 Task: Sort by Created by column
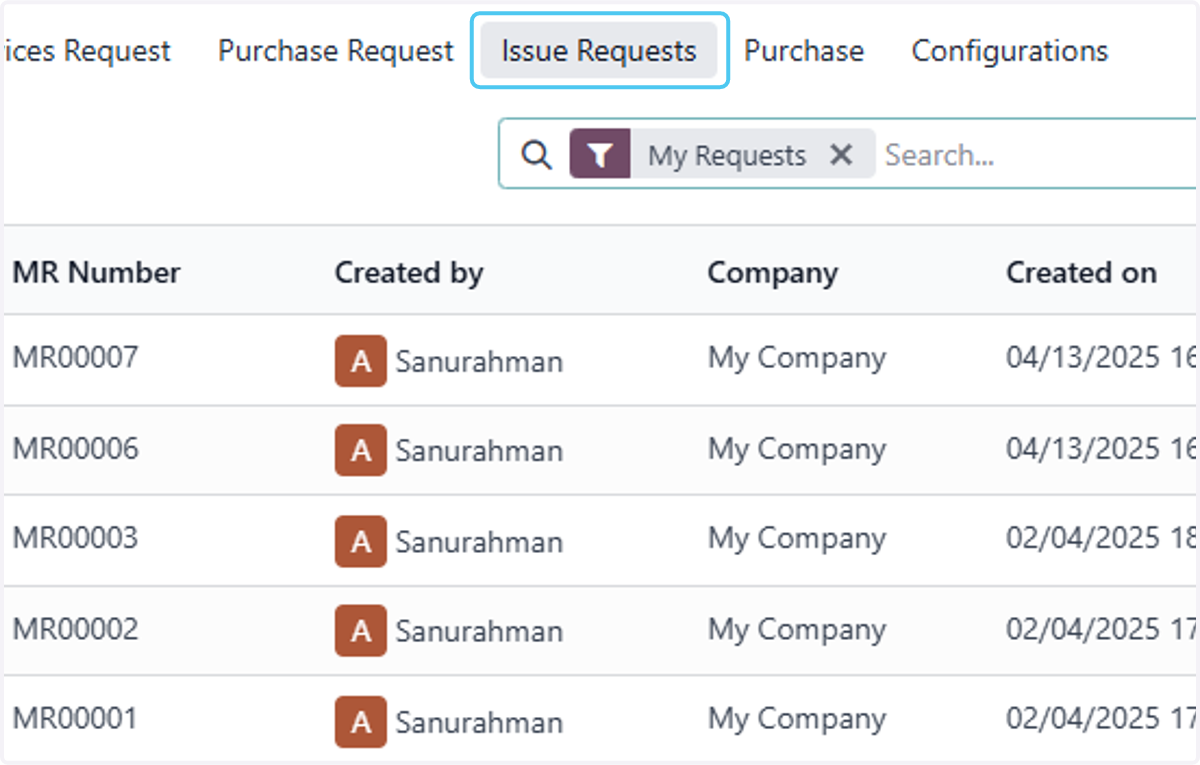coord(409,272)
